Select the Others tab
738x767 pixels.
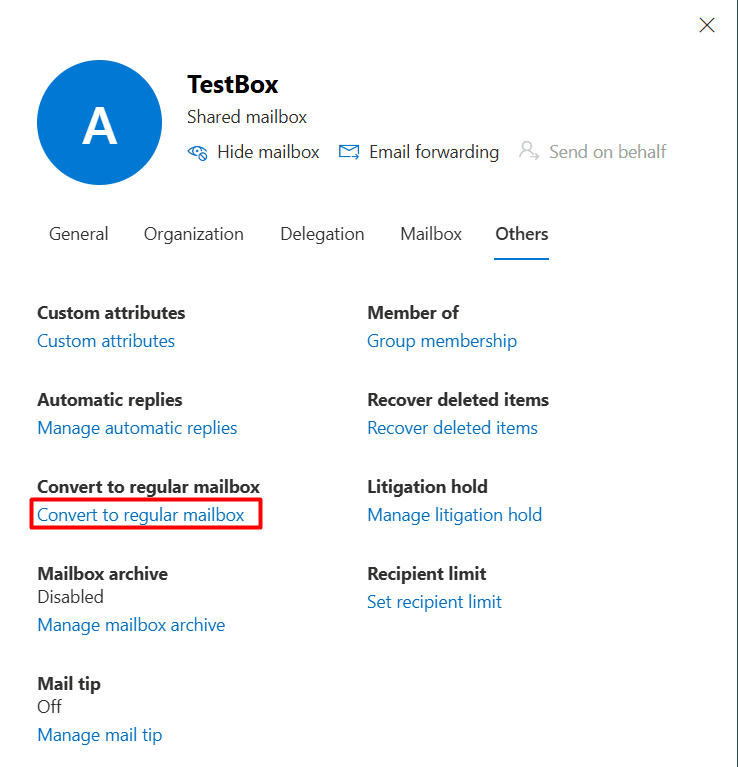point(522,234)
